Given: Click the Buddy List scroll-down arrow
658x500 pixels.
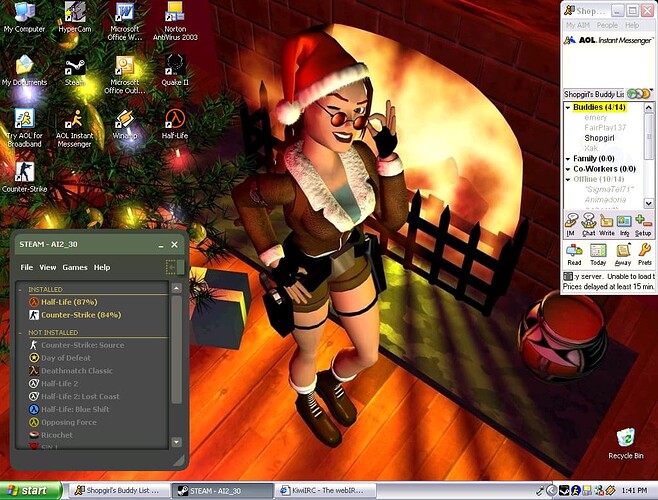Looking at the screenshot, I should point(649,203).
